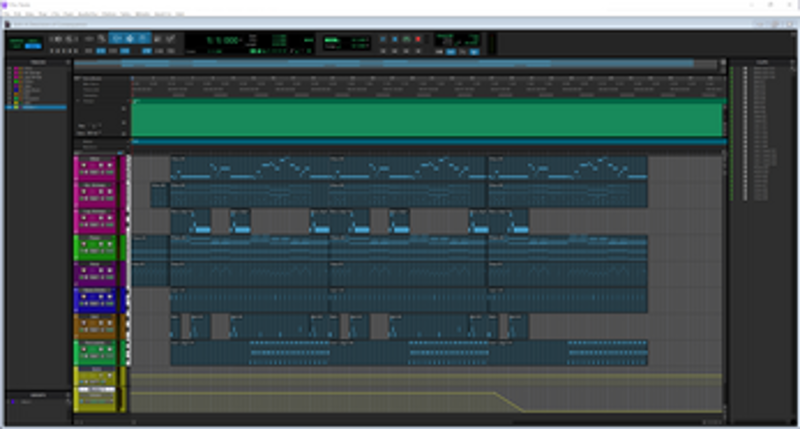Open the Groups list panel dropdown menu
Image resolution: width=800 pixels, height=429 pixels.
click(x=68, y=395)
